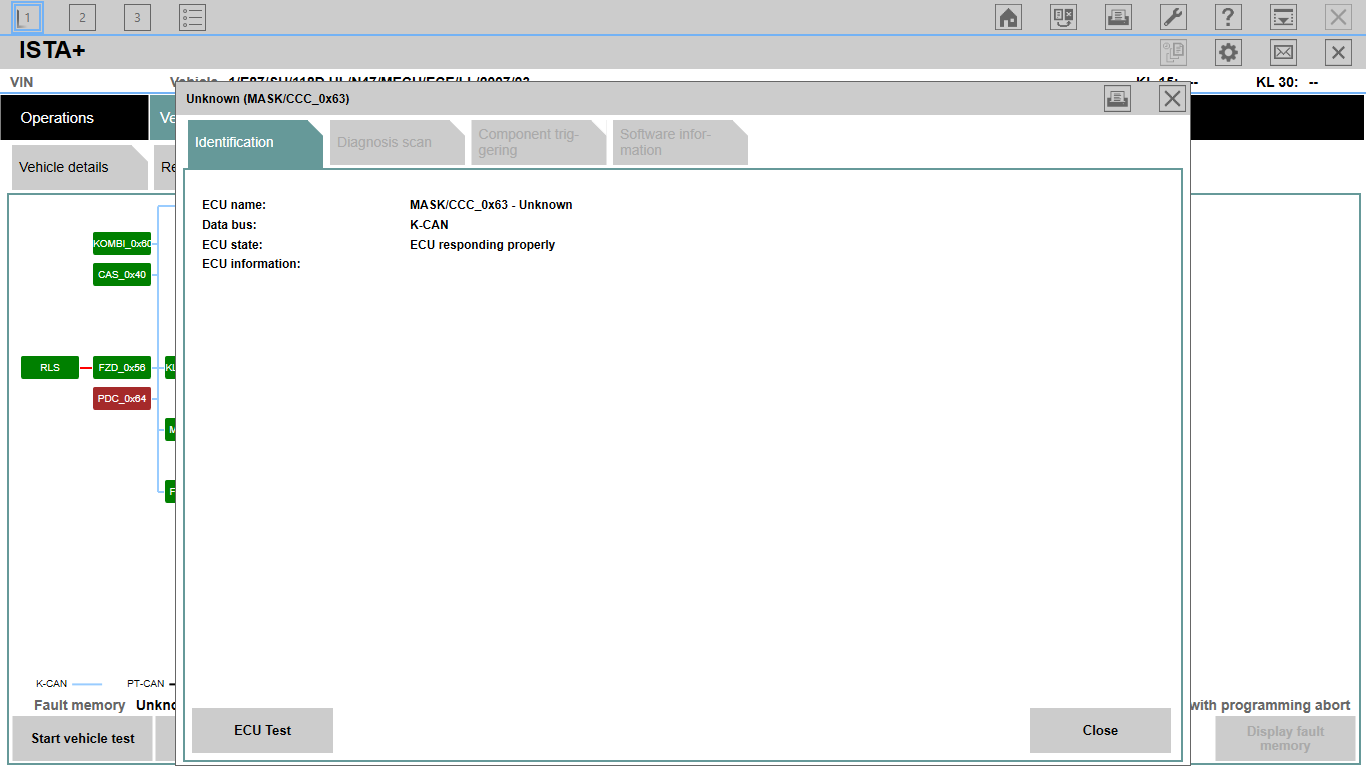Select the KOMBI_0x60 ECU node
Screen dimensions: 1366x768
tap(122, 243)
